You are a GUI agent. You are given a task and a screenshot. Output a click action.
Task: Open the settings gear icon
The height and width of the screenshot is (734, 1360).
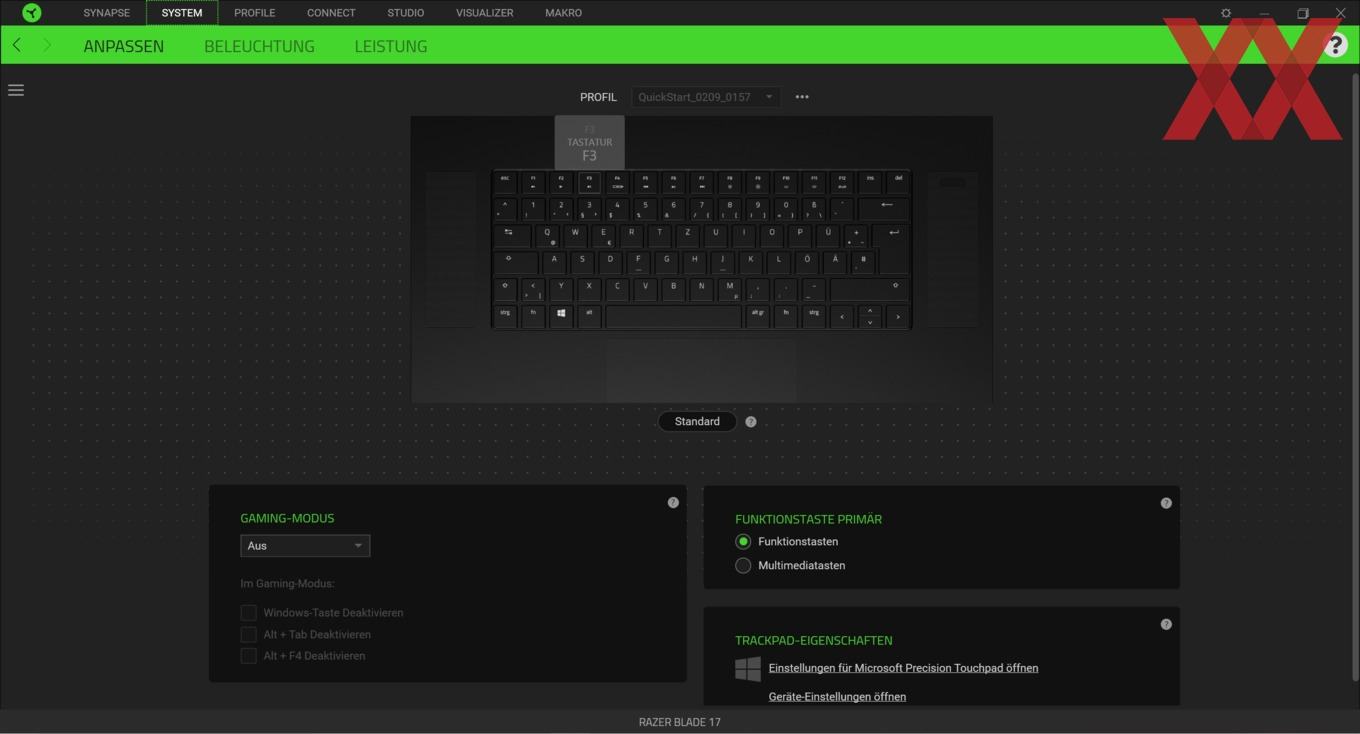[x=1226, y=13]
